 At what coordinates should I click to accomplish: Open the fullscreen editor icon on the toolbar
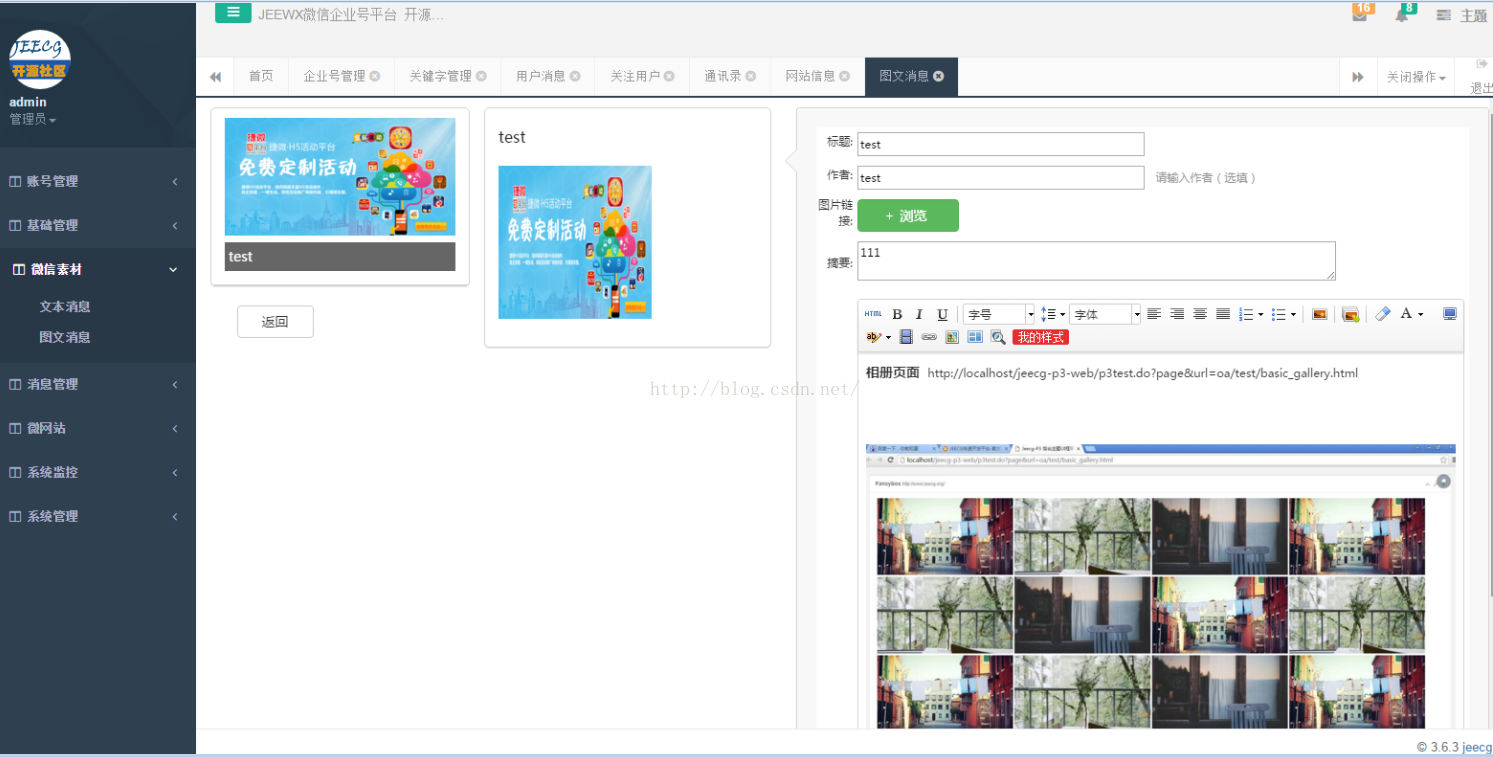point(1448,313)
